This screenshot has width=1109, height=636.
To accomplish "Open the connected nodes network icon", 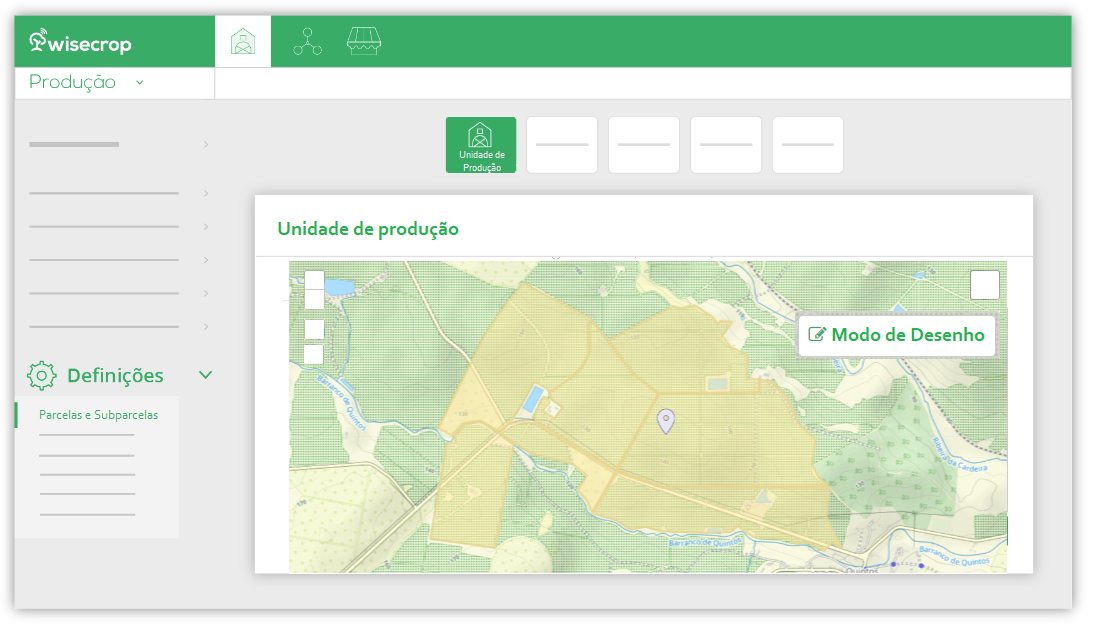I will click(x=308, y=42).
